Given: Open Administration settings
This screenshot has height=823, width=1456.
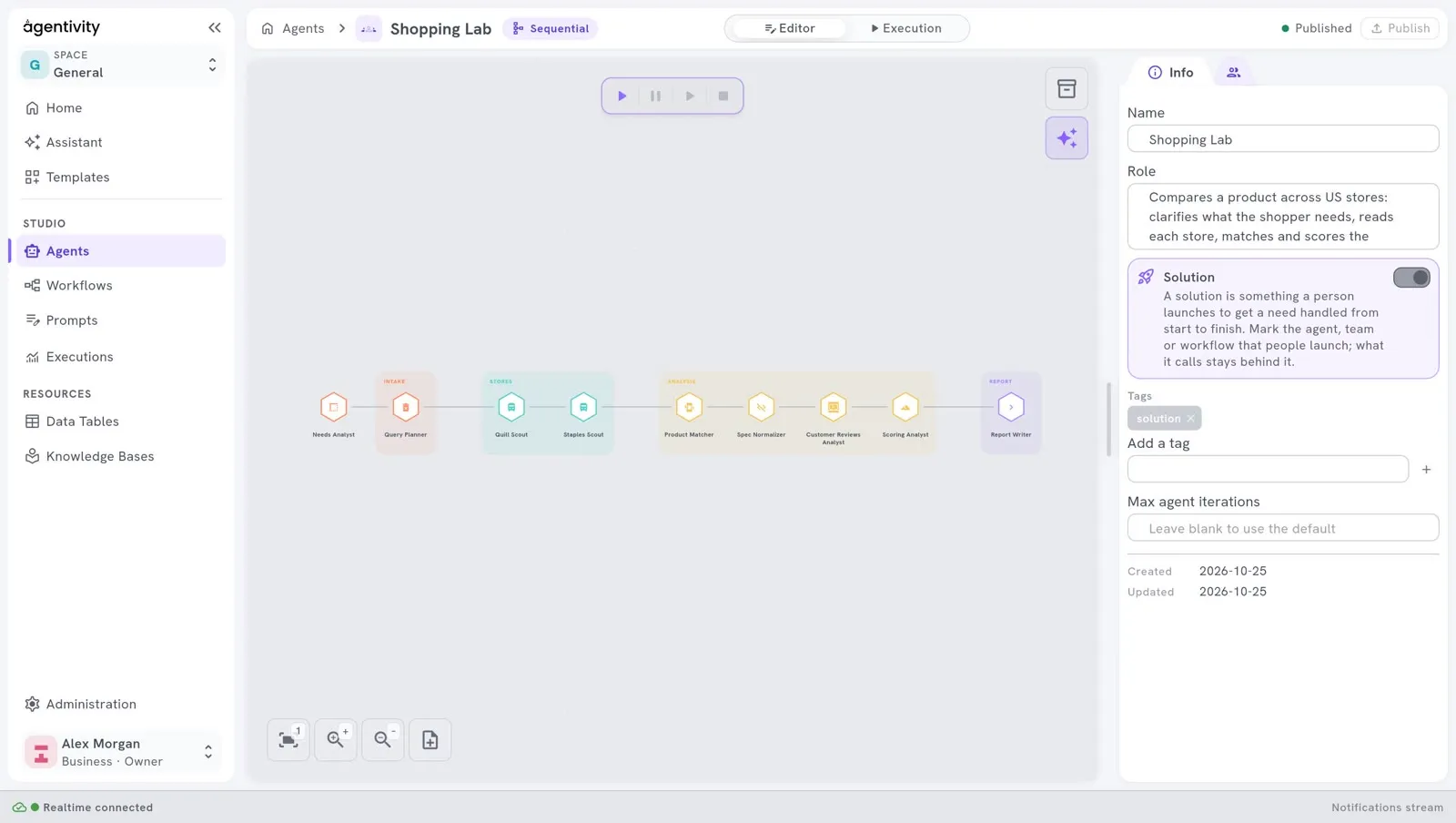Looking at the screenshot, I should coord(121,705).
